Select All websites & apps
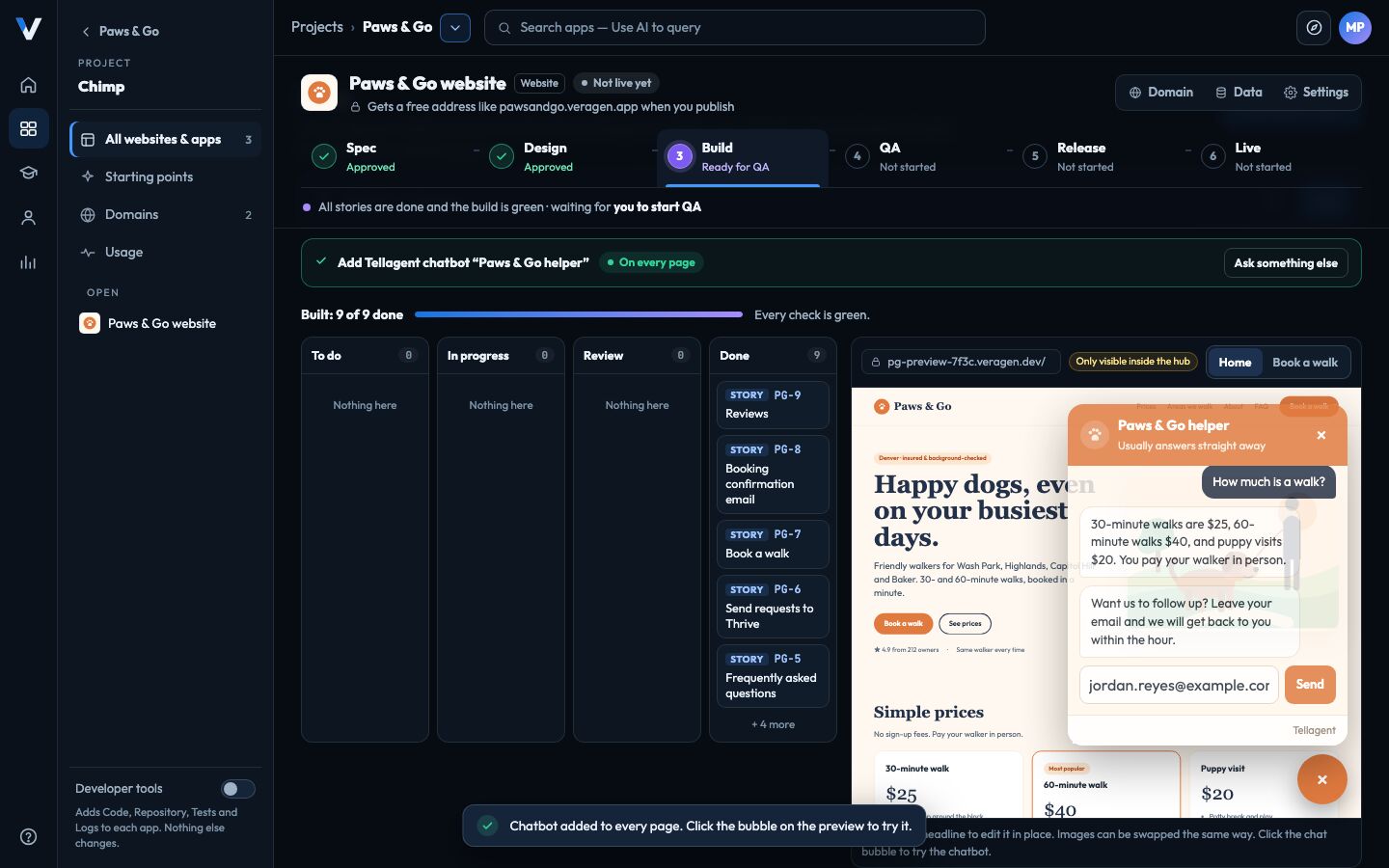 pyautogui.click(x=165, y=140)
